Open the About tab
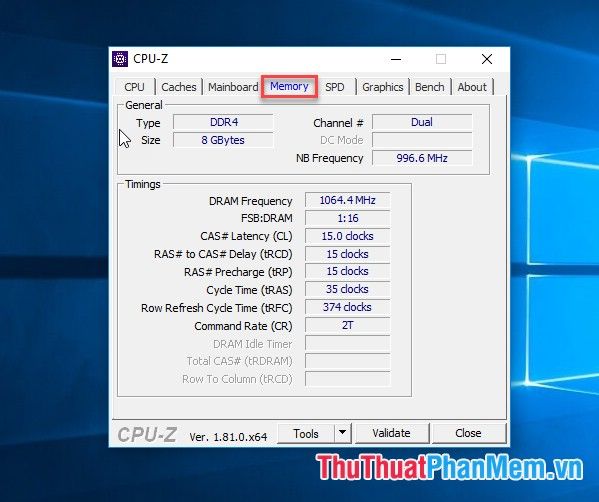 click(x=472, y=87)
